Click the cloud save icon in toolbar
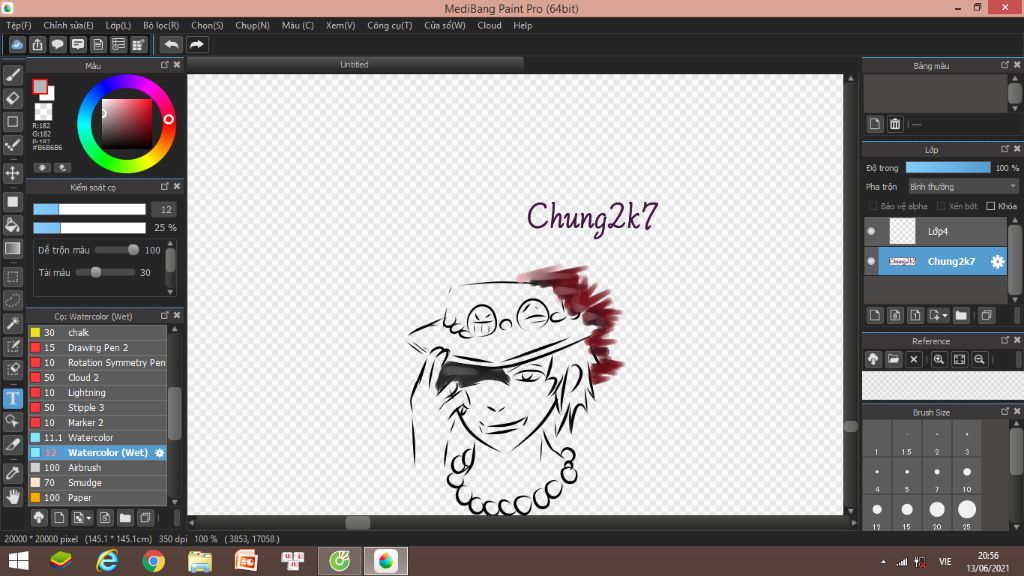 [x=17, y=44]
